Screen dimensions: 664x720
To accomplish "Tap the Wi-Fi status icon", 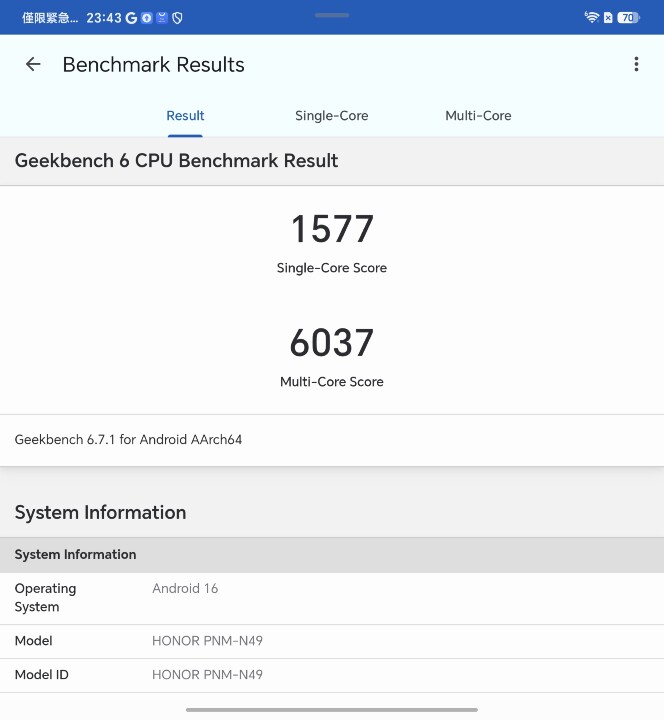I will 591,17.
